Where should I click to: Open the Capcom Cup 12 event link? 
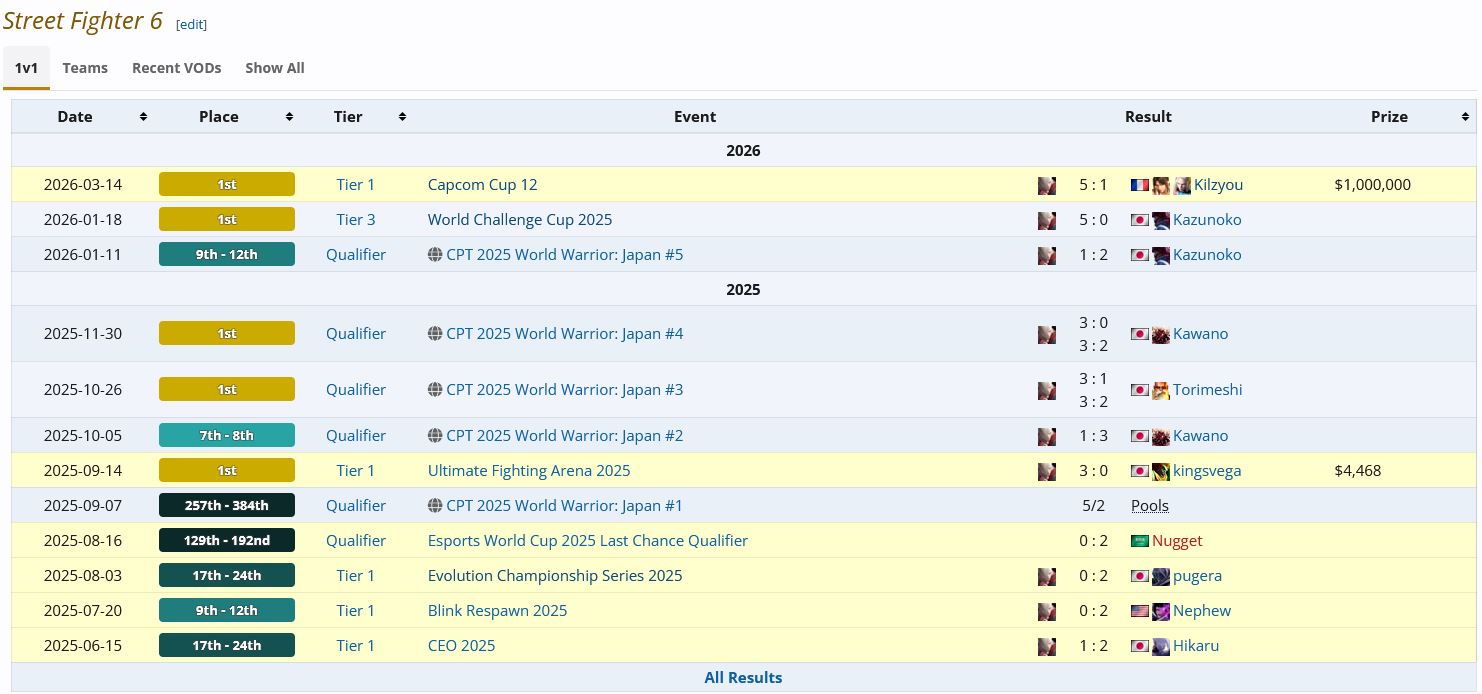click(483, 185)
